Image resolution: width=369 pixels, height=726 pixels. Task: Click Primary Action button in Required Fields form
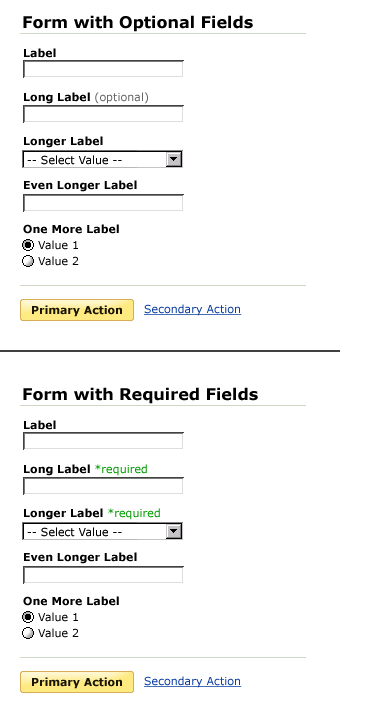point(77,682)
